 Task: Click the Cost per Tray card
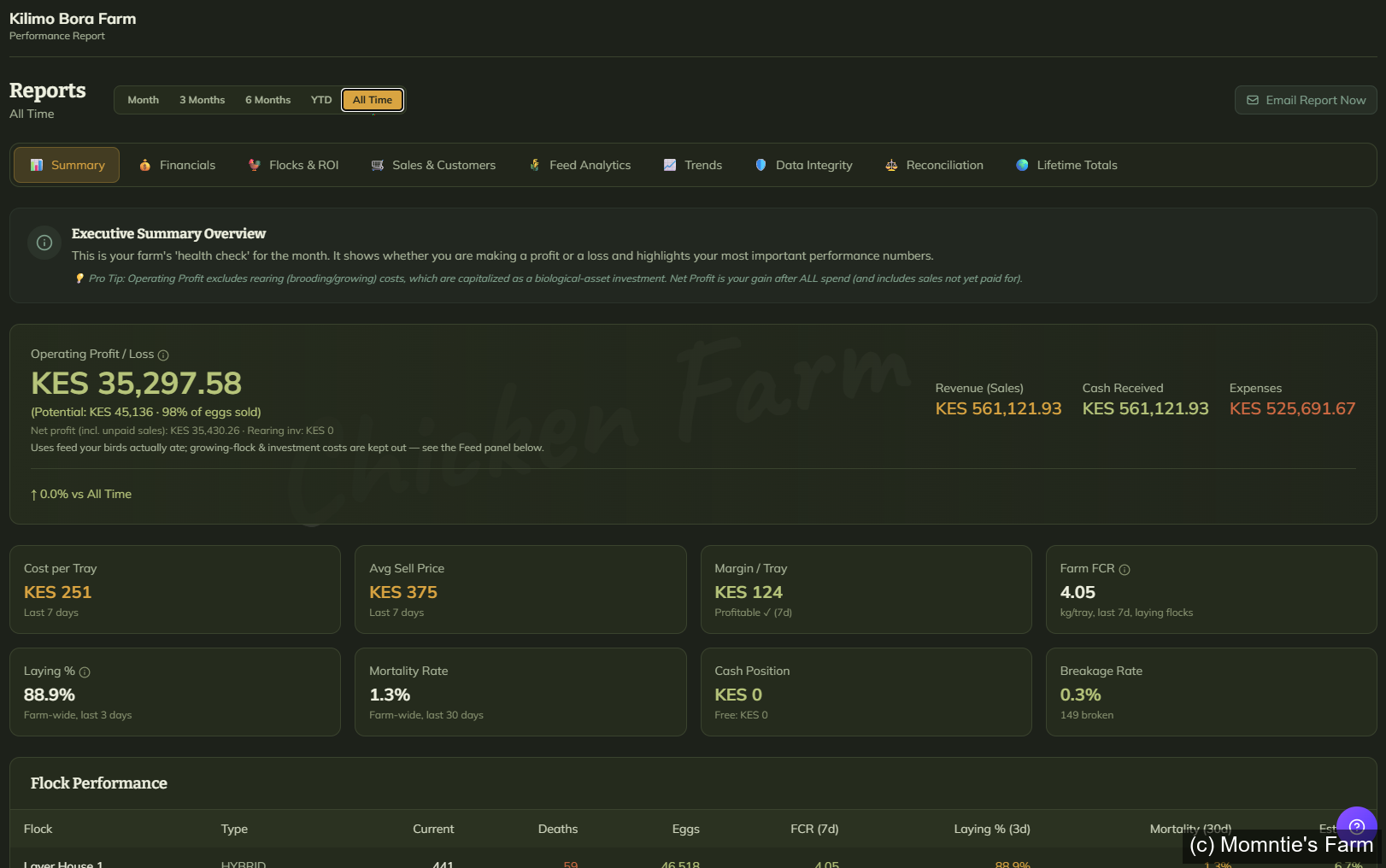(175, 589)
